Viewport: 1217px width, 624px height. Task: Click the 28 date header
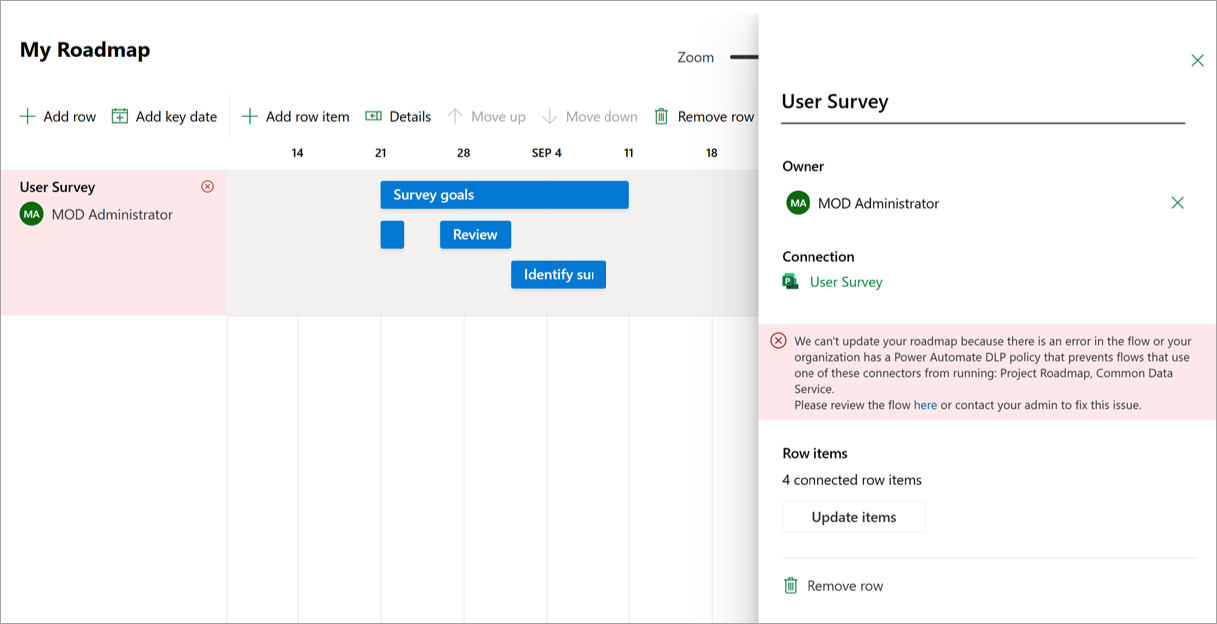click(463, 153)
